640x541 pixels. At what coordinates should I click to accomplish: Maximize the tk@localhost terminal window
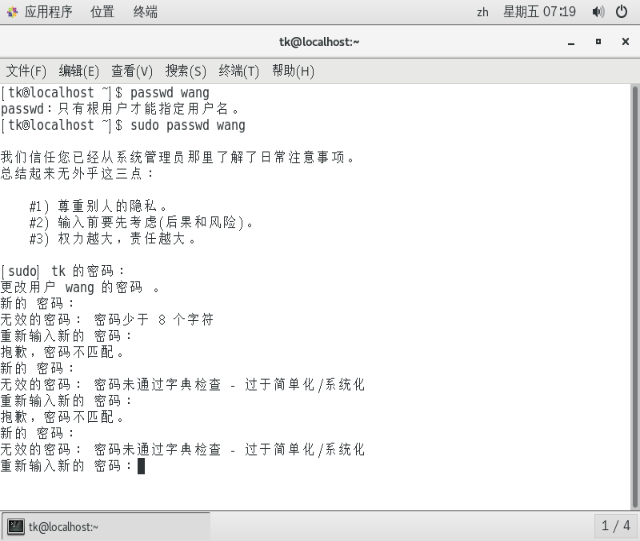(x=598, y=42)
